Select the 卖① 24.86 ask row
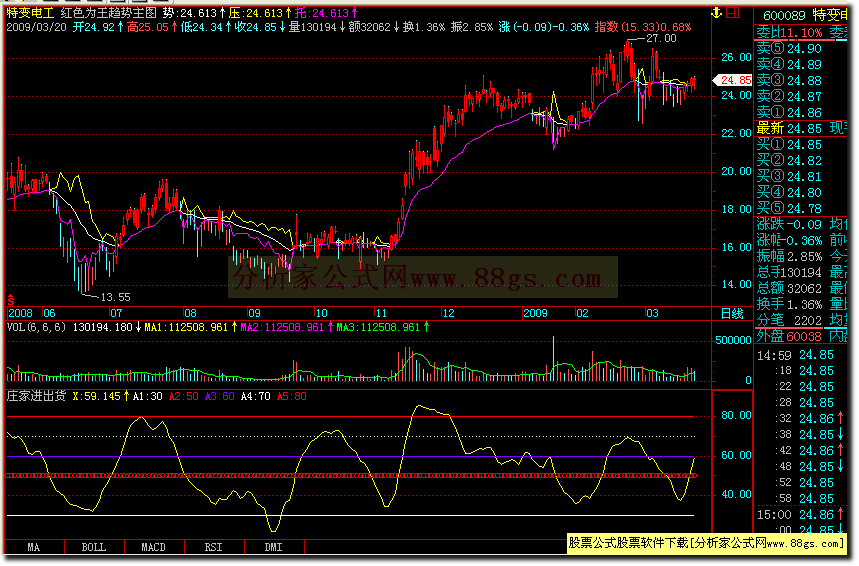The width and height of the screenshot is (859, 566). (789, 113)
